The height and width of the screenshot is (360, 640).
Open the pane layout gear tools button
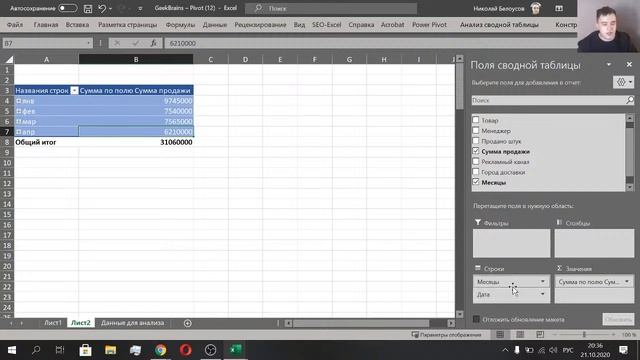[x=624, y=82]
